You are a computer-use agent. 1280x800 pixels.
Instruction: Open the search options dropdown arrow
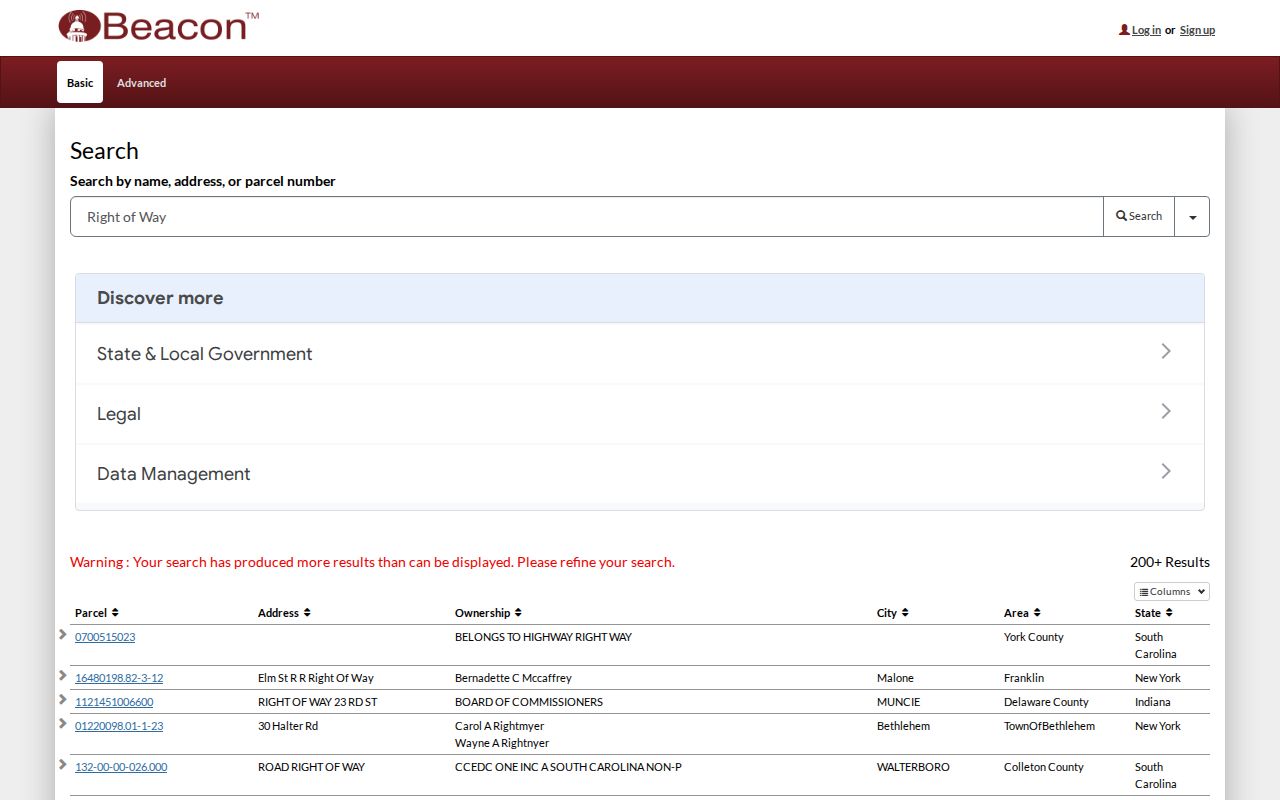coord(1192,217)
